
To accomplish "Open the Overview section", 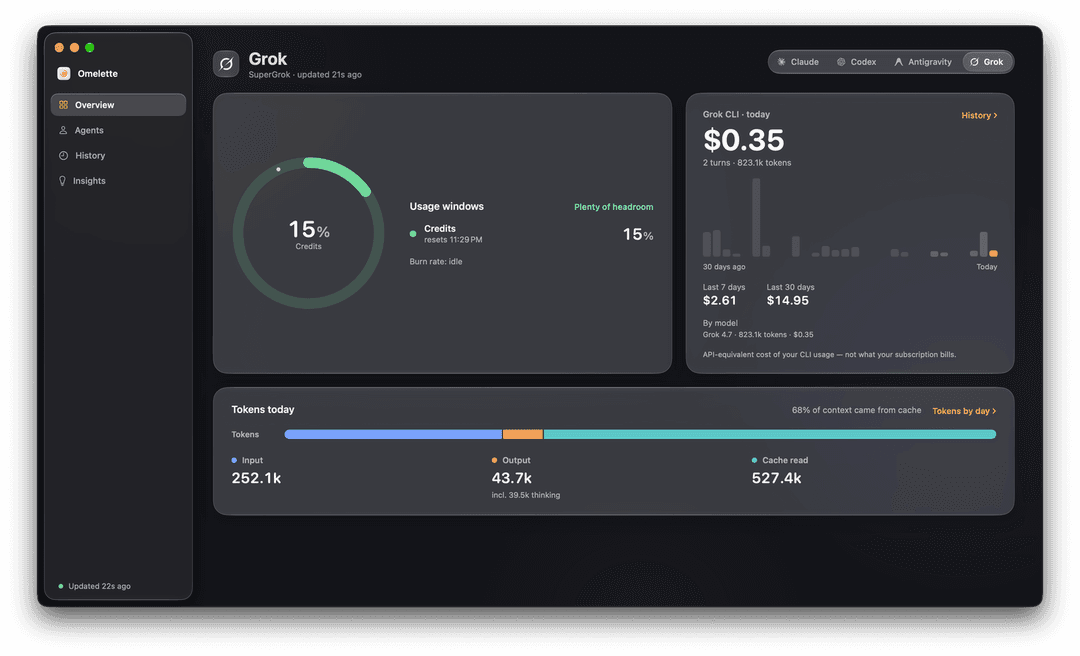I will coord(118,105).
